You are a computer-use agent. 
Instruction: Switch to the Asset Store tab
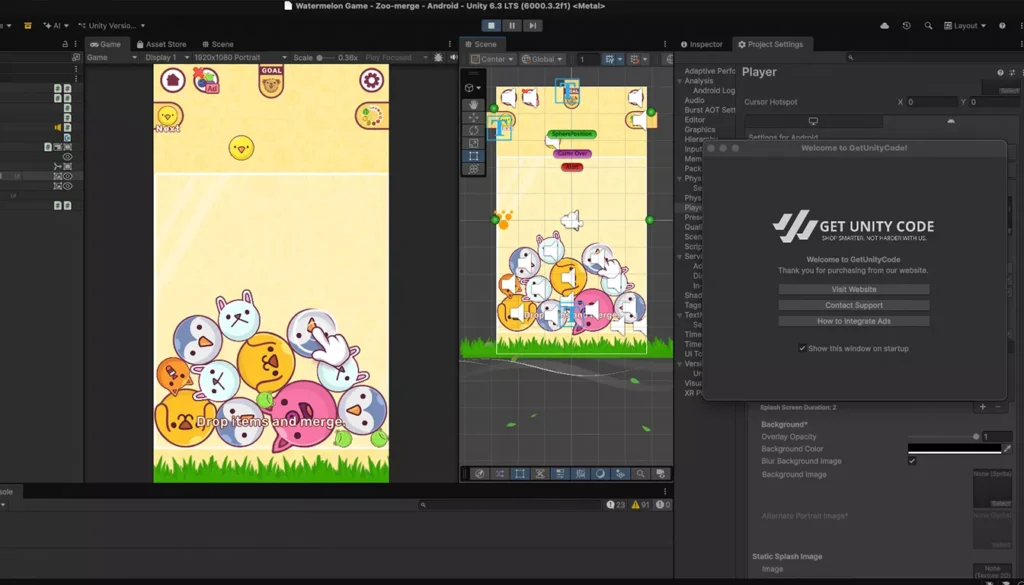click(161, 43)
